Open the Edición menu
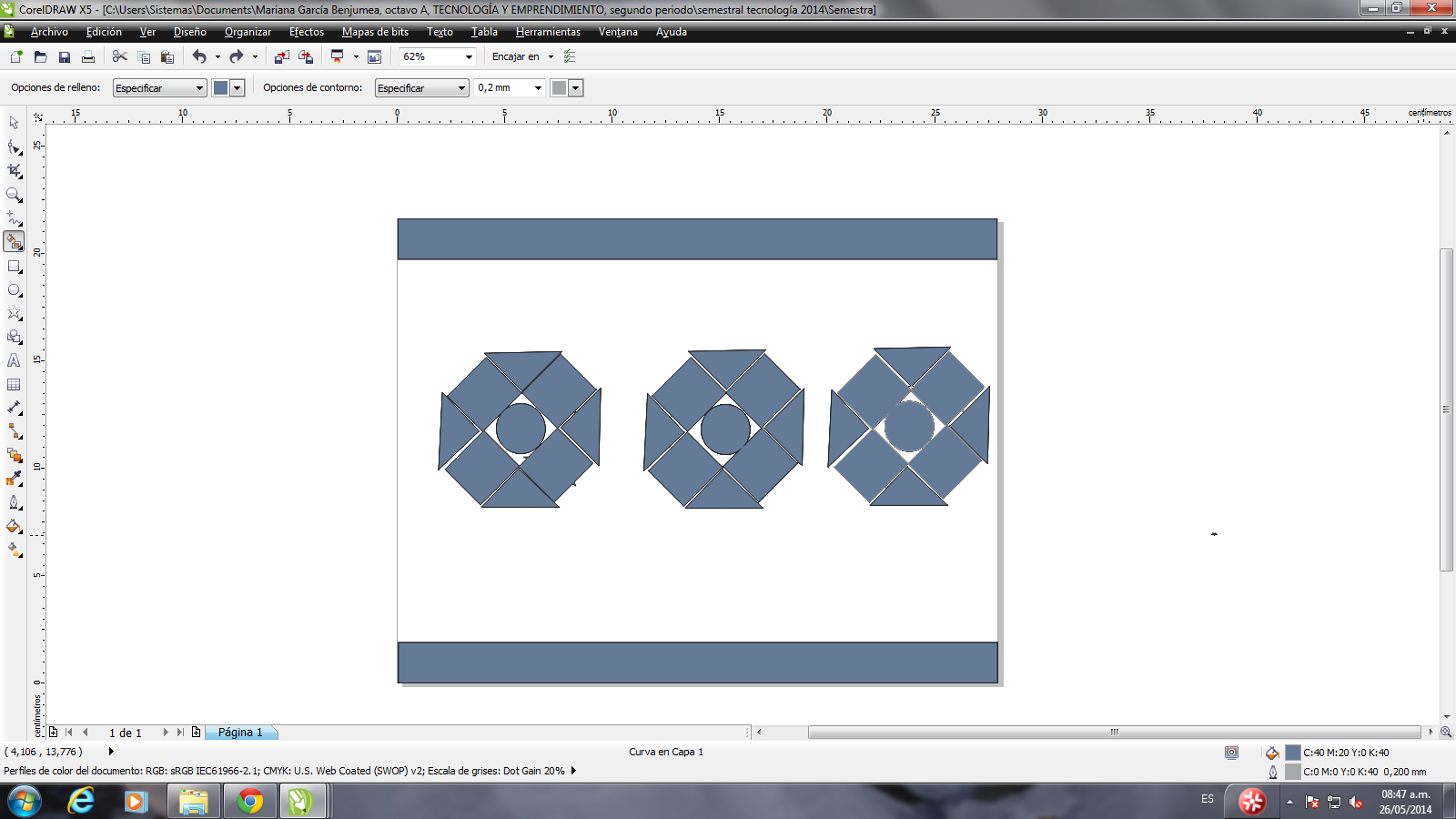The width and height of the screenshot is (1456, 819). coord(104,32)
